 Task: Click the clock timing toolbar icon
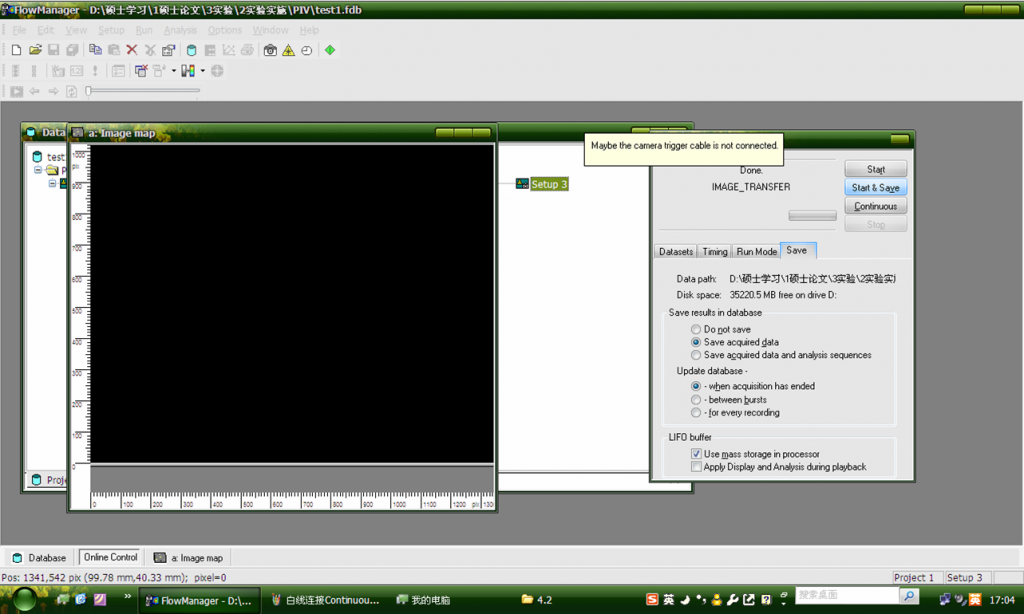pos(307,50)
